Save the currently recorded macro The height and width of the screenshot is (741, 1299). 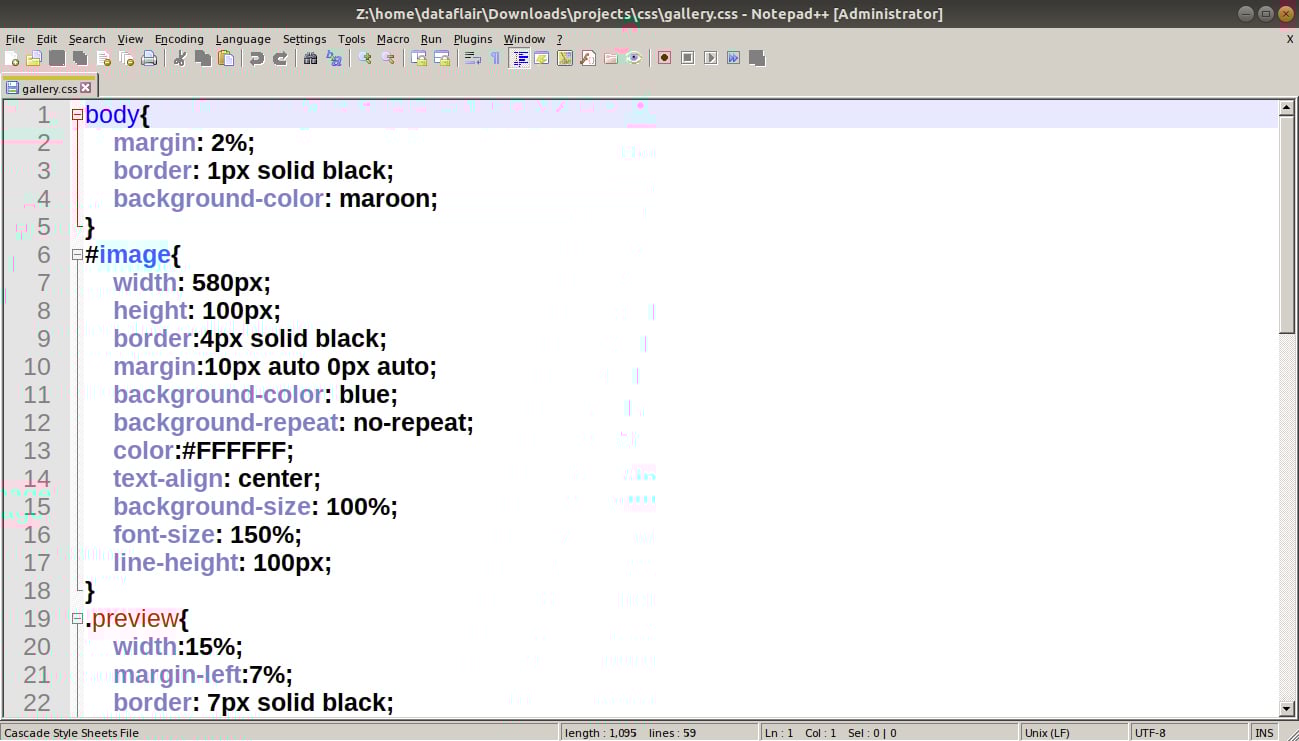757,58
